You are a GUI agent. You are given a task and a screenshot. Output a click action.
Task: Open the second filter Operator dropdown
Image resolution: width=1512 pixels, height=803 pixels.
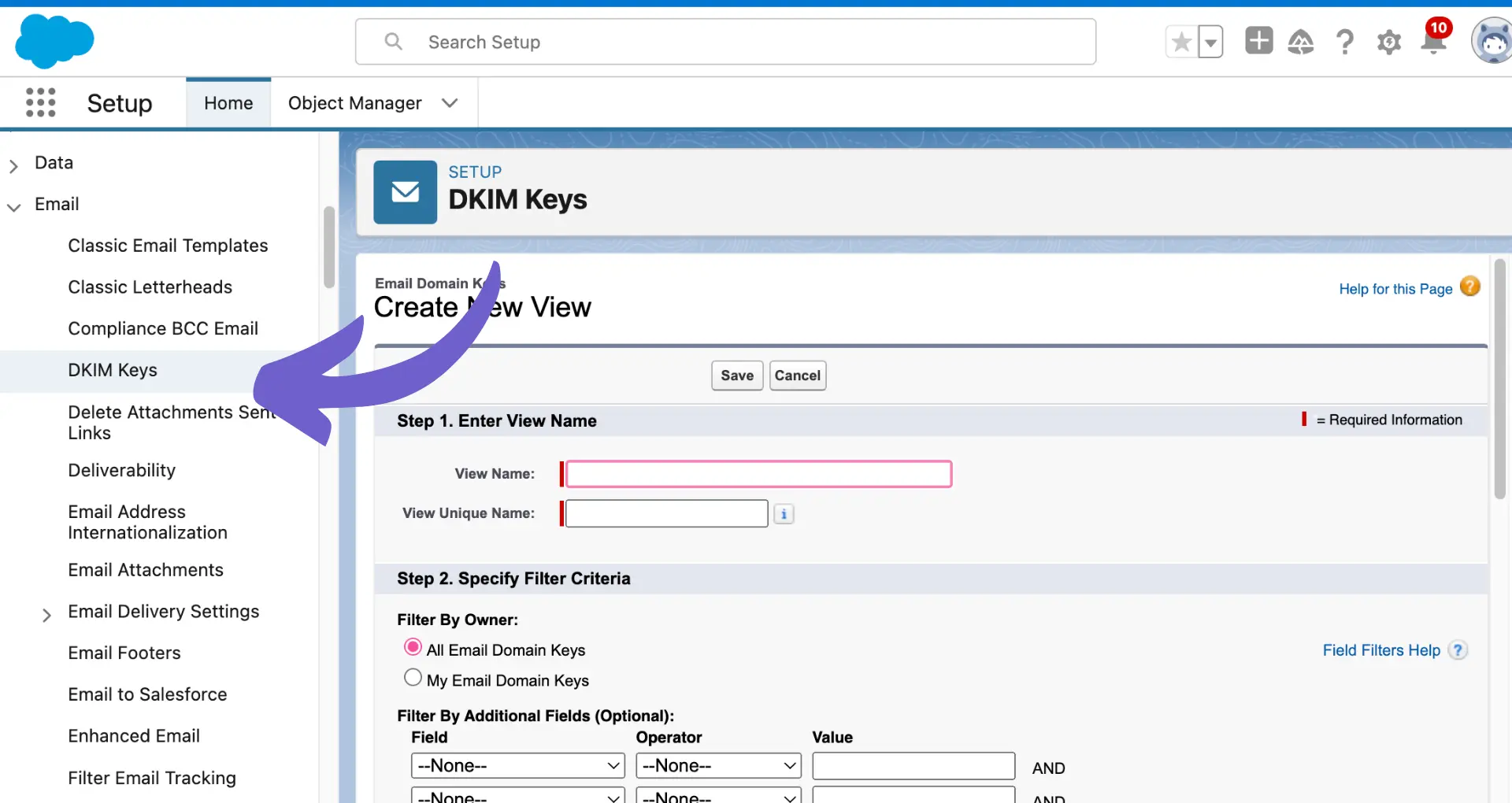[x=719, y=795]
